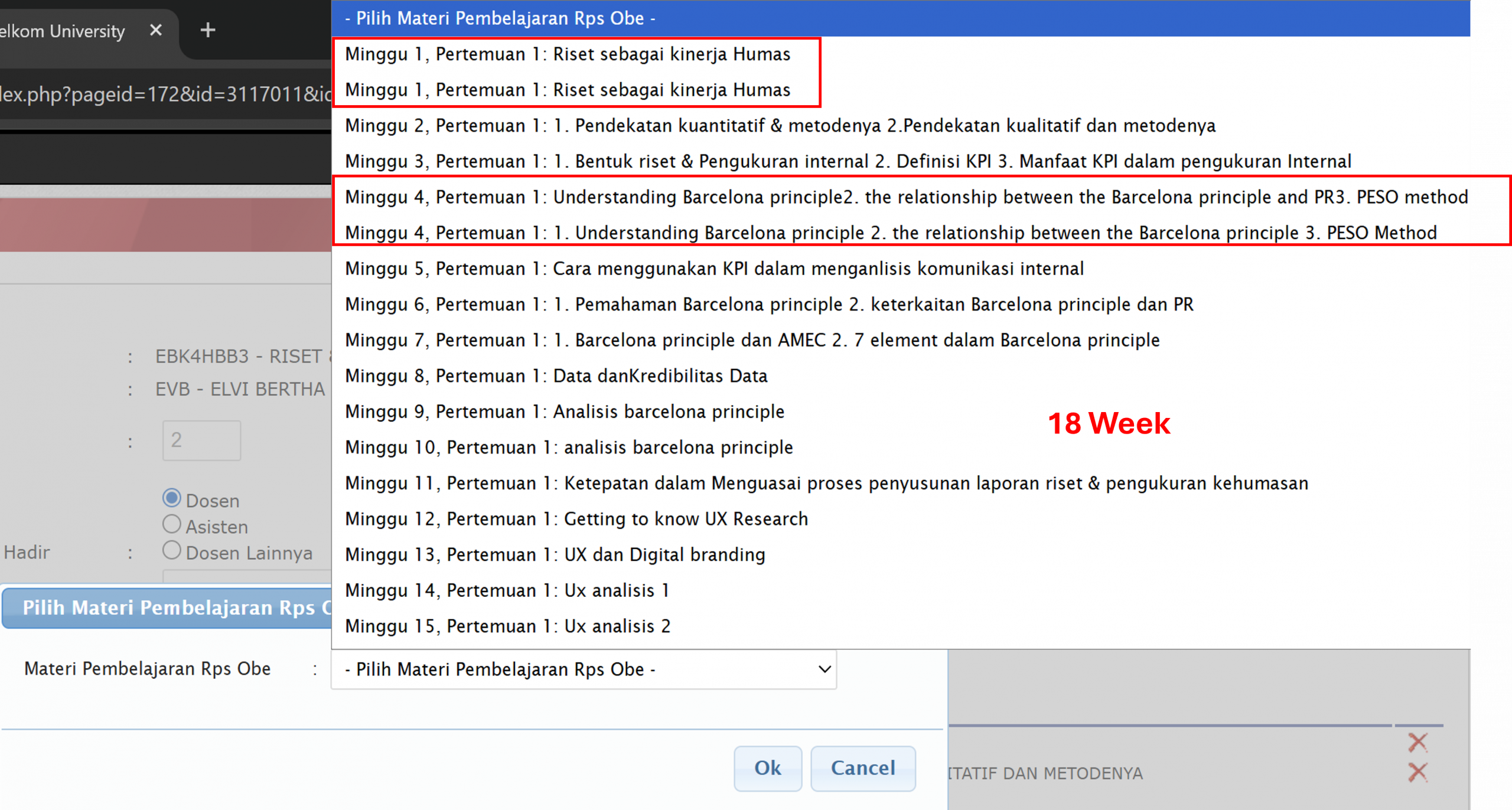Open Materi Pembelajaran Rps Obe dropdown
The width and height of the screenshot is (1512, 810).
pos(584,669)
